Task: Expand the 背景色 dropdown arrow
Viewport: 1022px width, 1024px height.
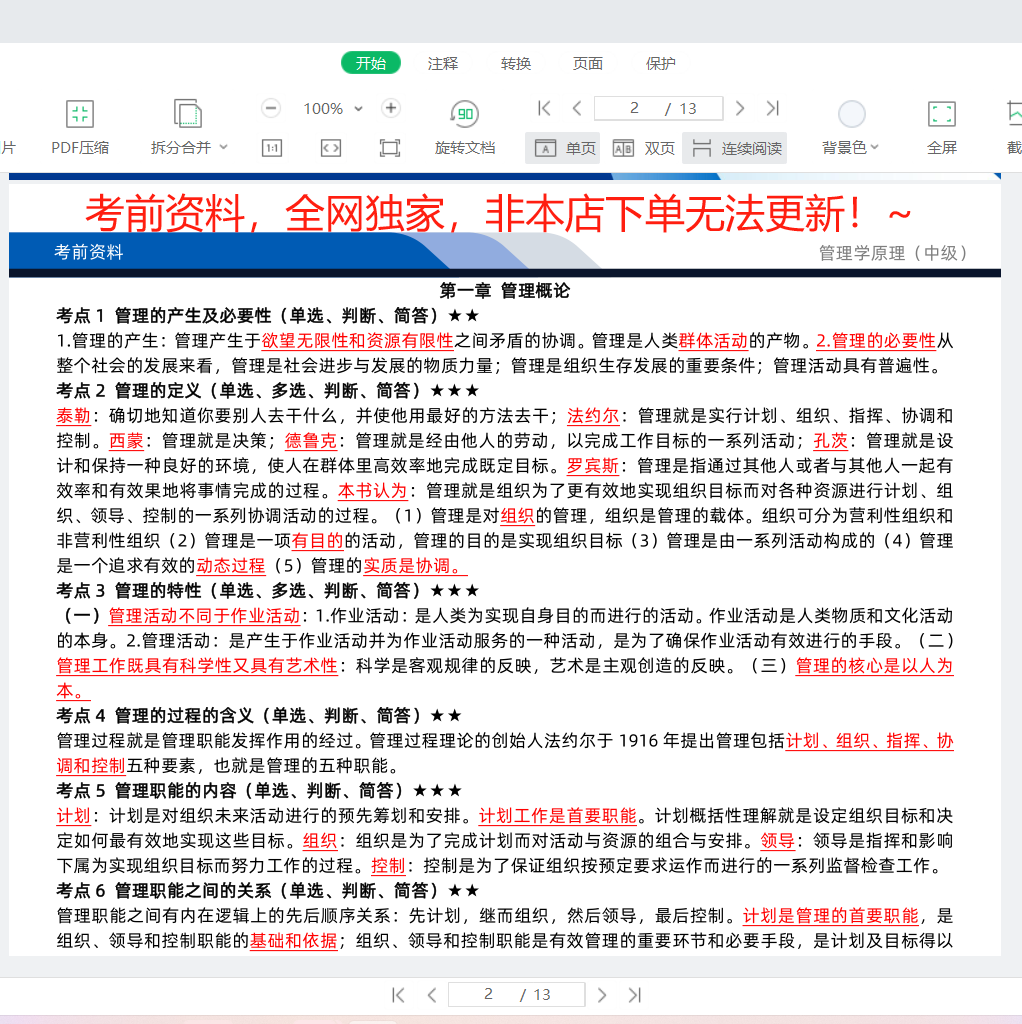Action: coord(874,147)
